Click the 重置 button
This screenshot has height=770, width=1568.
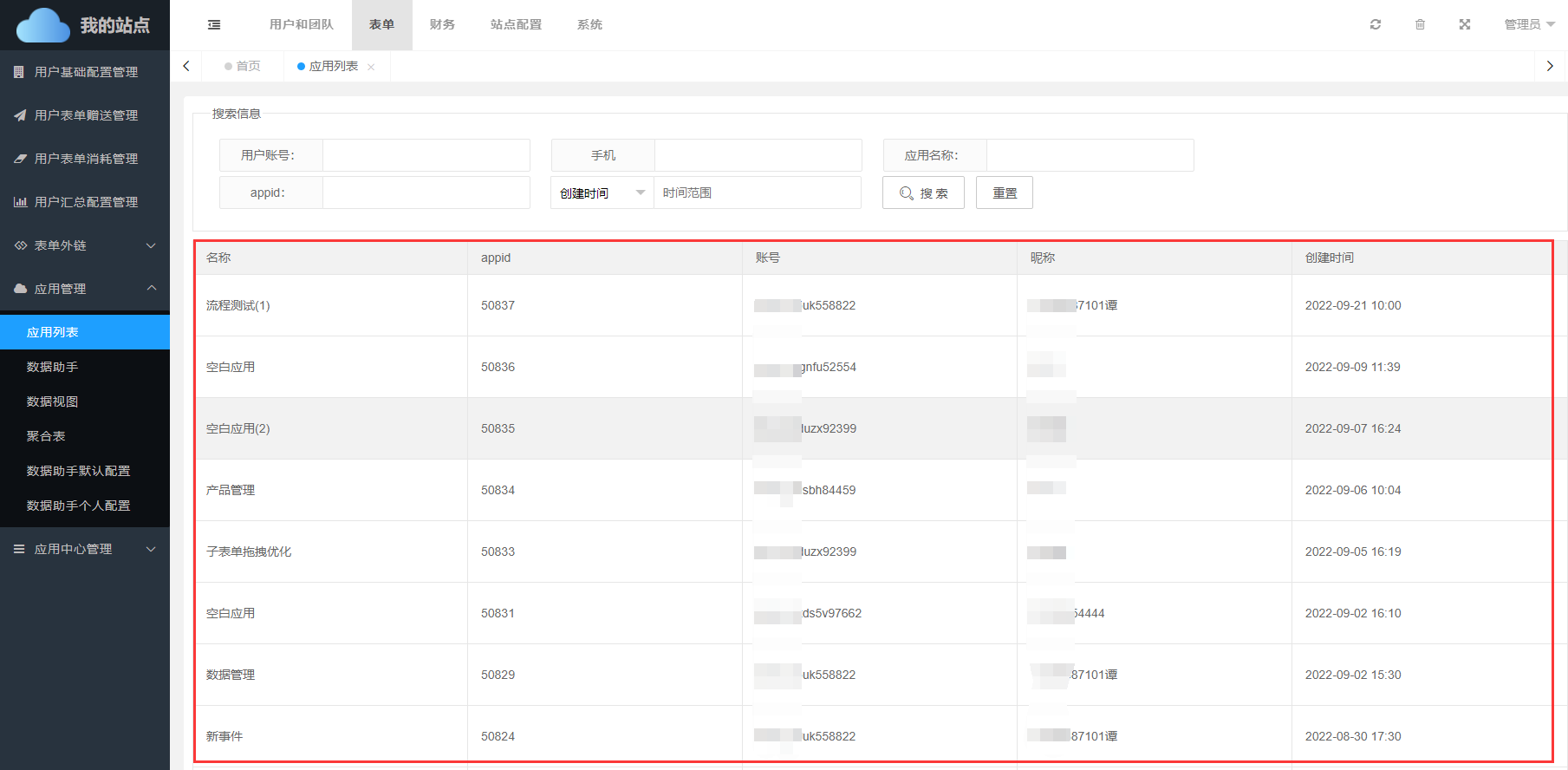[1004, 192]
